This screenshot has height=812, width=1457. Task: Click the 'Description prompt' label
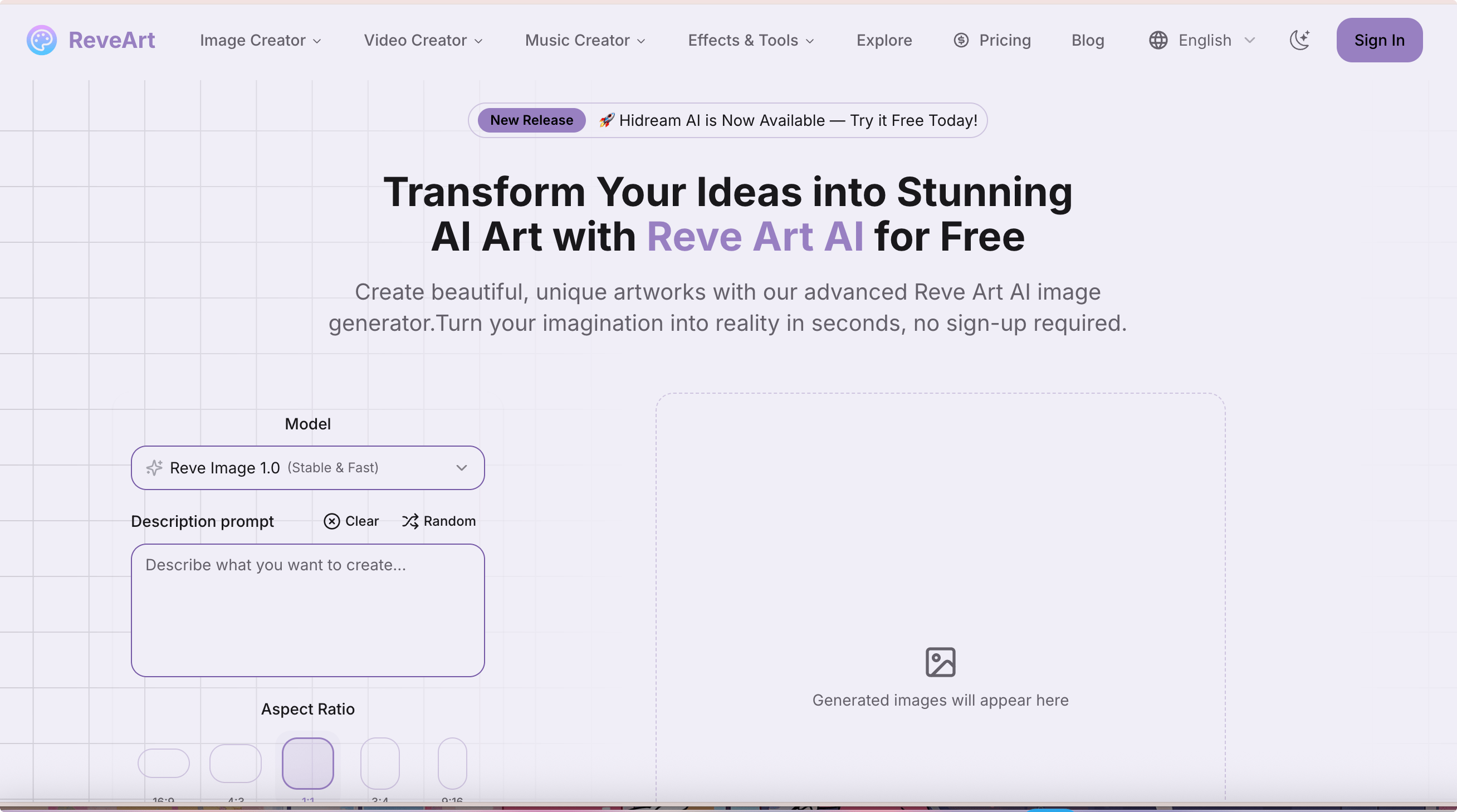coord(203,521)
